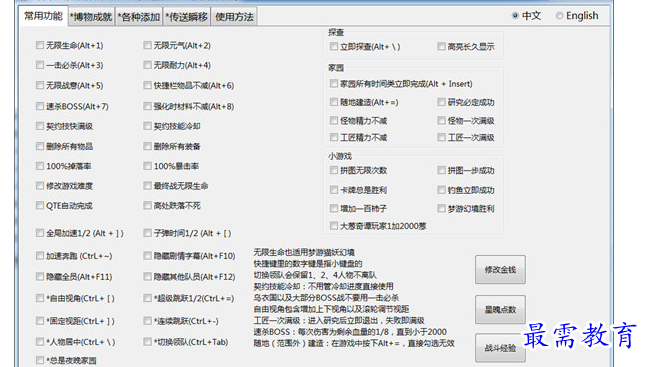The width and height of the screenshot is (645, 367).
Task: Enable *自由视角(CtrL+ [) checkbox
Action: 40,298
